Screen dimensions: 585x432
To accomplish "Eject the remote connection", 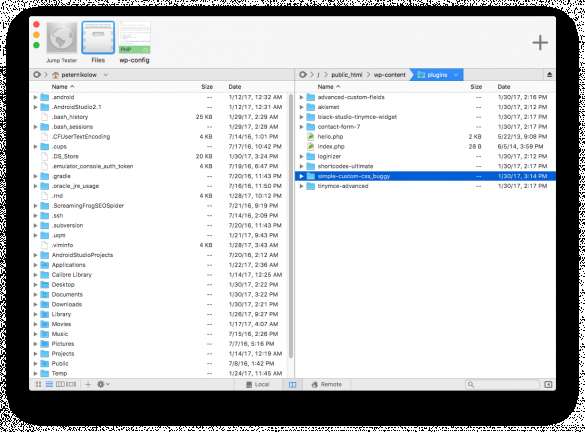I will coord(549,75).
